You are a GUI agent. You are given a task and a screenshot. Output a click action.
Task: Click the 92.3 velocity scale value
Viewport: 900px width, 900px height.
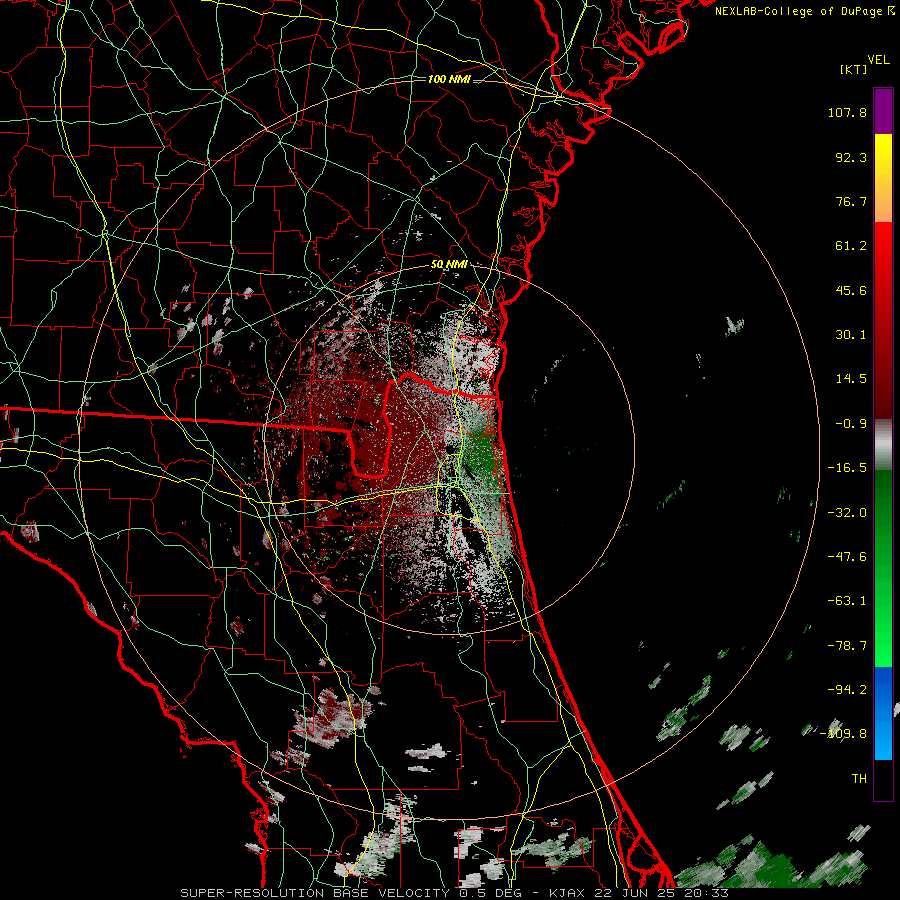[851, 157]
